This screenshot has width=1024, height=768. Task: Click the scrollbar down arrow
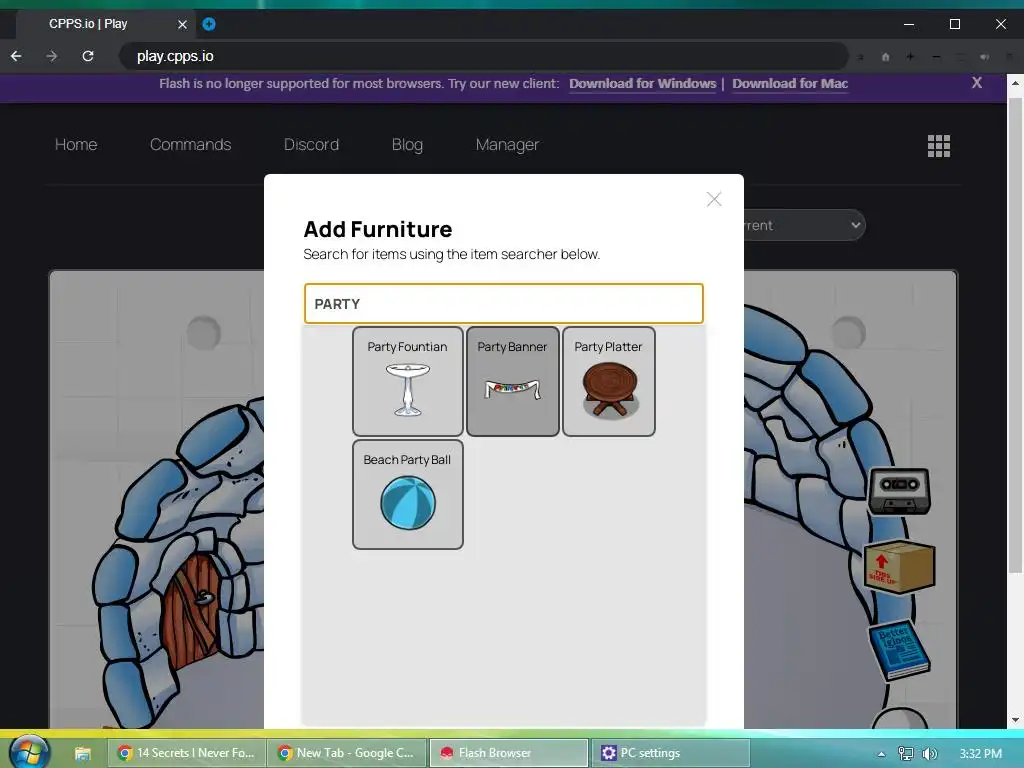pos(1015,720)
